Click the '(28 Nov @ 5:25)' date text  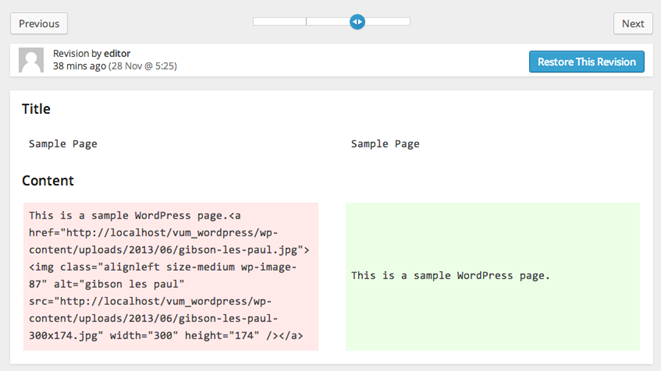pos(142,66)
